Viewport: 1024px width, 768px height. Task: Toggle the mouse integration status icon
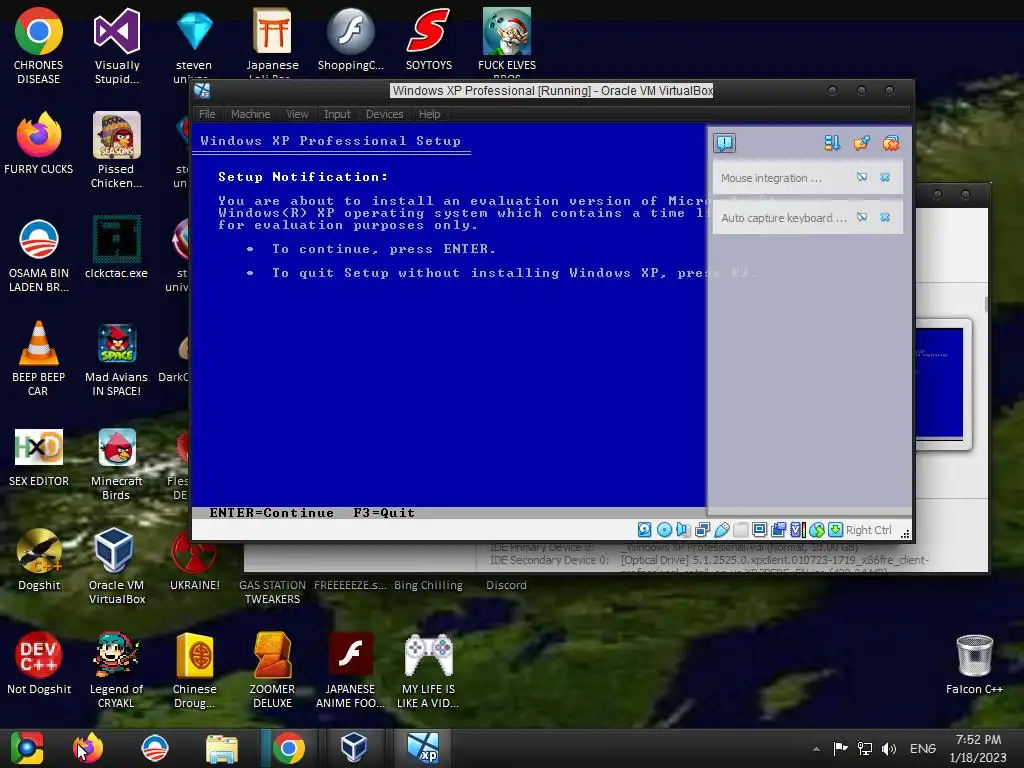click(816, 530)
